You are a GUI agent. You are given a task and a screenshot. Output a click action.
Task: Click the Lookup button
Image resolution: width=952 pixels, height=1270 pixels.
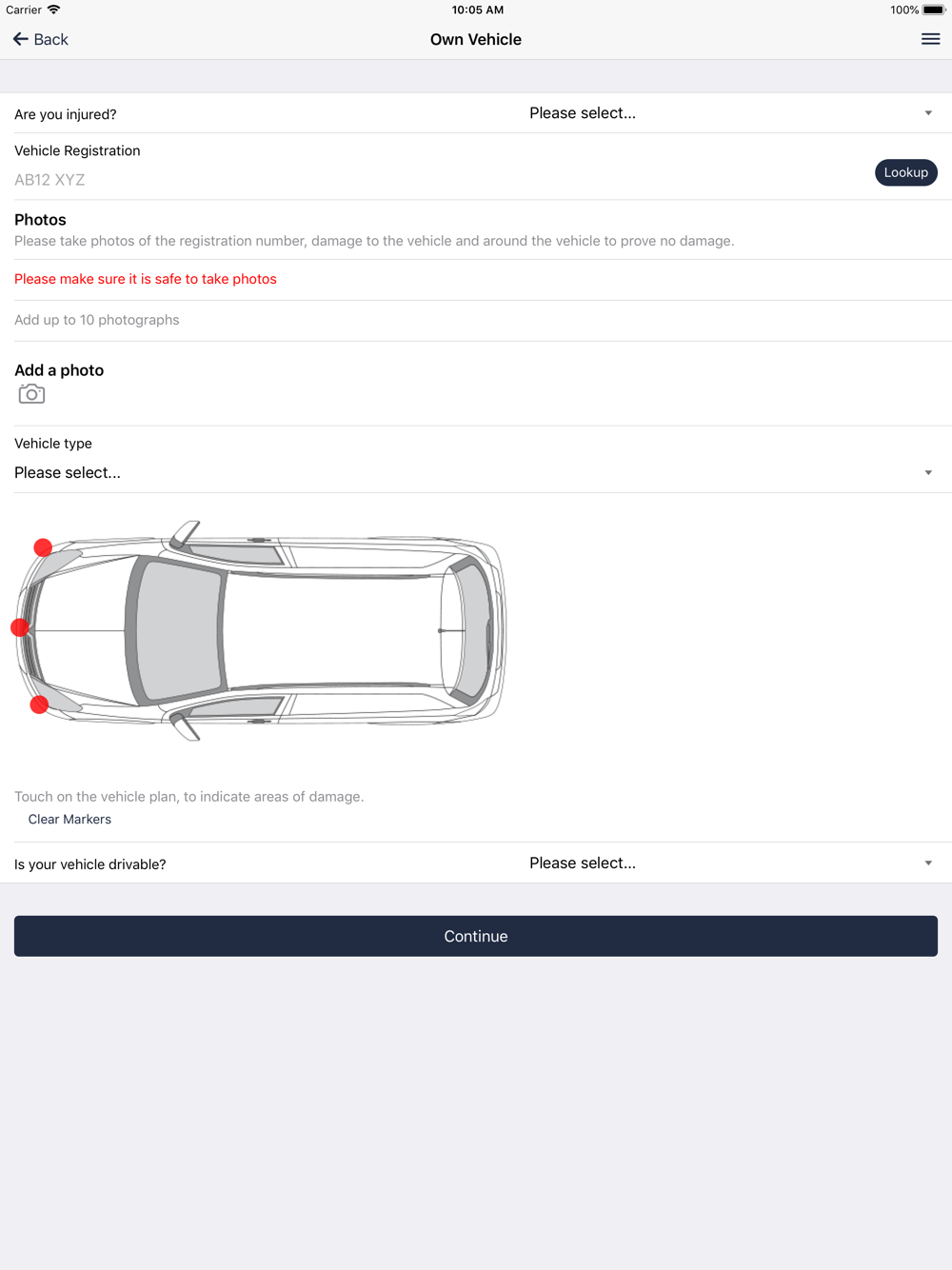pyautogui.click(x=906, y=172)
